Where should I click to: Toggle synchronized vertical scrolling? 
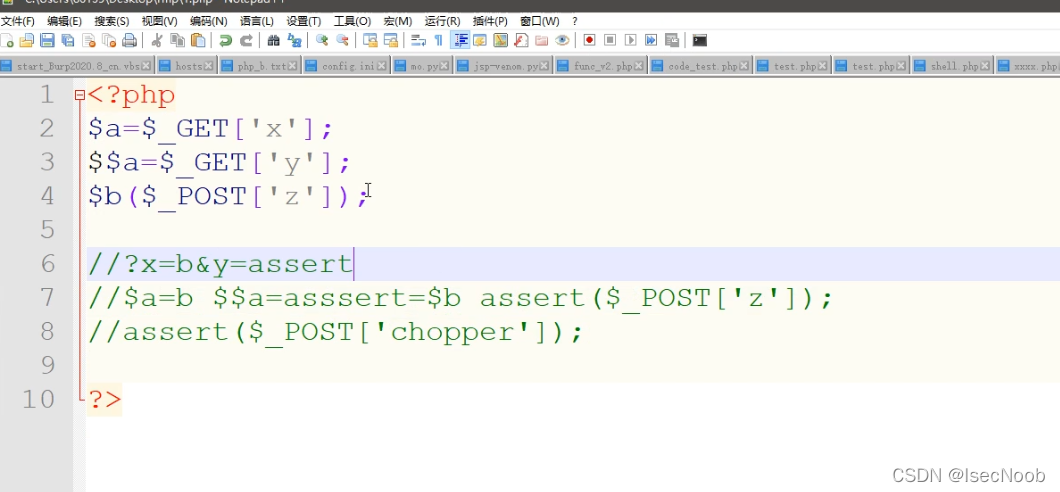coord(370,41)
